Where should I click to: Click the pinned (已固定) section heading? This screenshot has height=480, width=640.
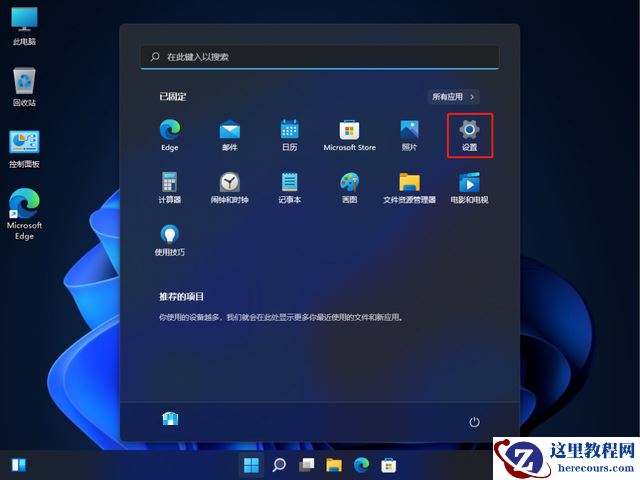tap(173, 97)
